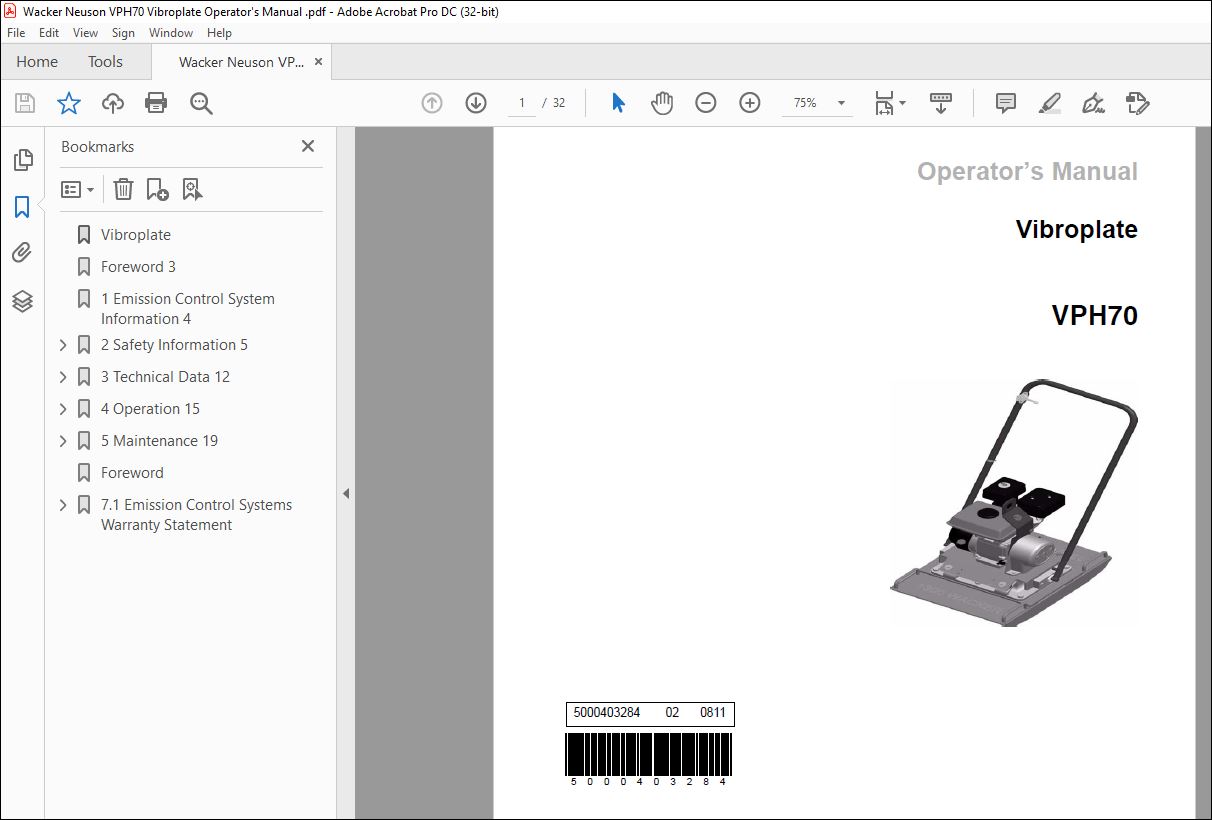1212x820 pixels.
Task: Click the current page number field
Action: tap(521, 103)
